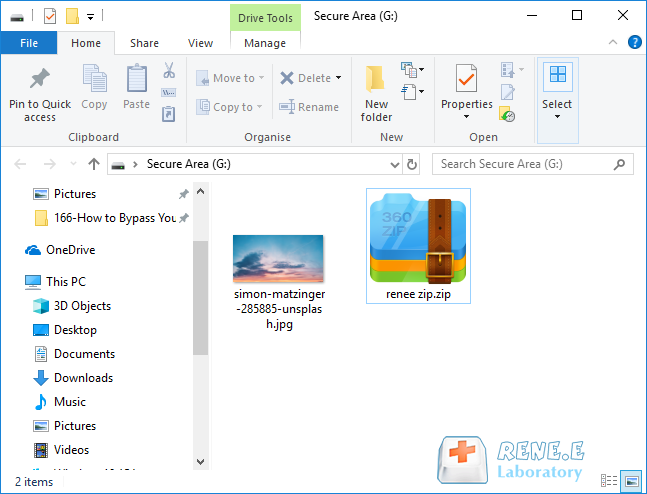Select the renee zip.zip file

point(418,245)
